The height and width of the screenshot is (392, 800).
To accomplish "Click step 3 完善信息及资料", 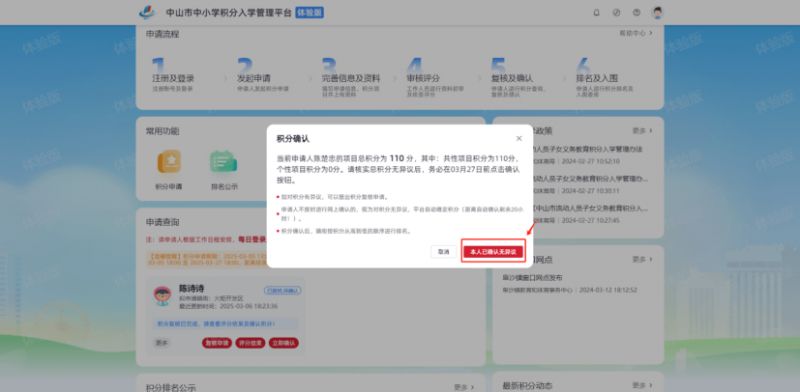I will pos(351,78).
